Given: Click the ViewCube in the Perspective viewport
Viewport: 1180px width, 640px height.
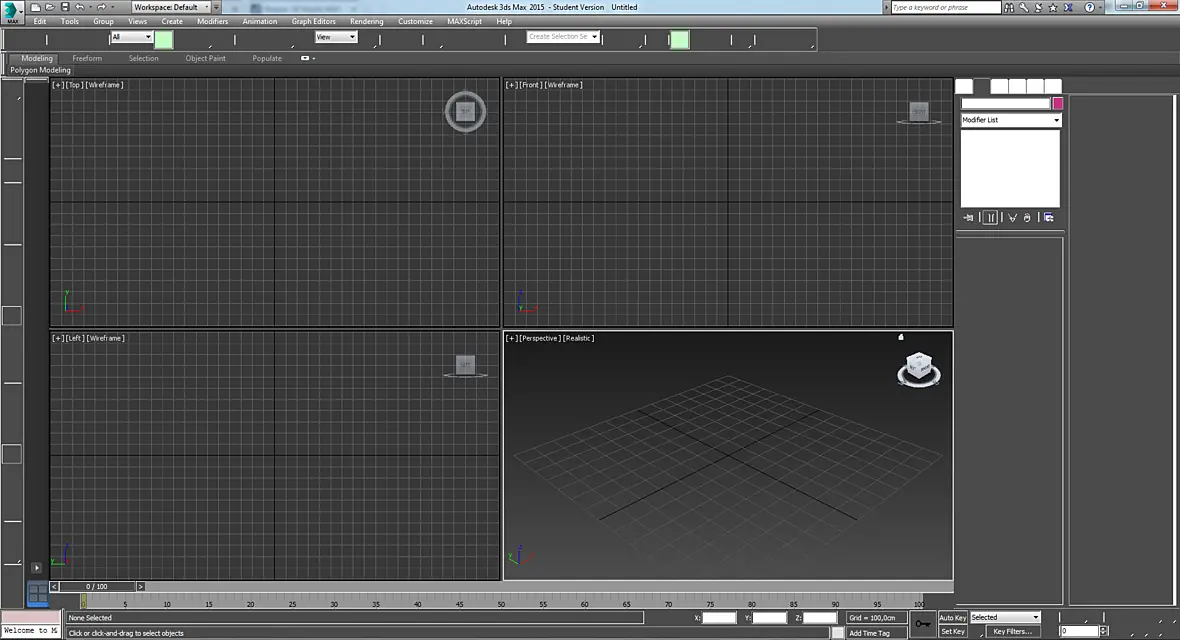Looking at the screenshot, I should (919, 369).
